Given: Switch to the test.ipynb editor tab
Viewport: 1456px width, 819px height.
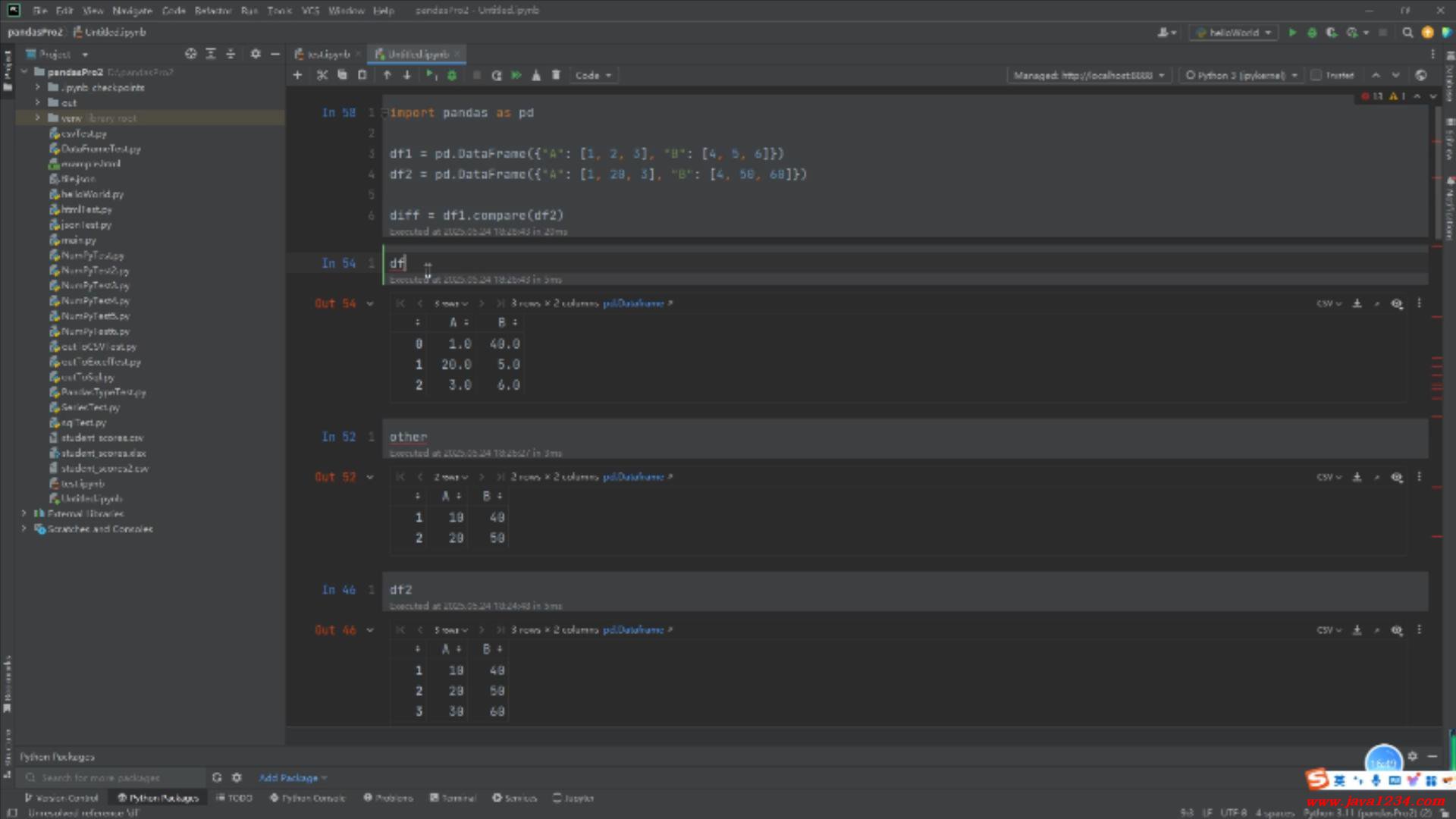Looking at the screenshot, I should 328,54.
